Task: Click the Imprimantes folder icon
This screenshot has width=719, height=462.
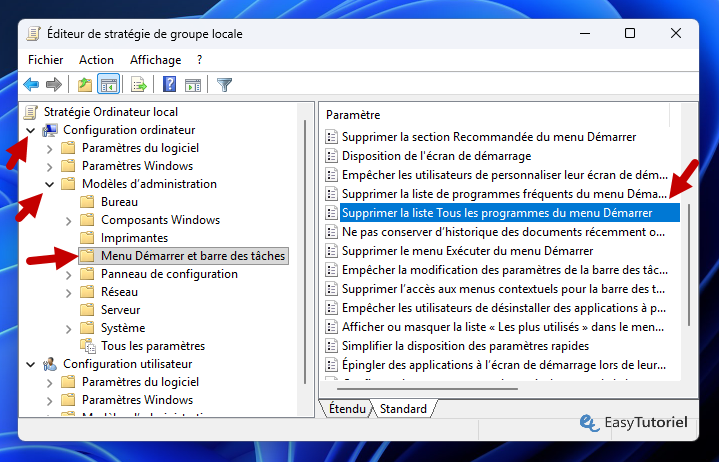Action: point(87,238)
